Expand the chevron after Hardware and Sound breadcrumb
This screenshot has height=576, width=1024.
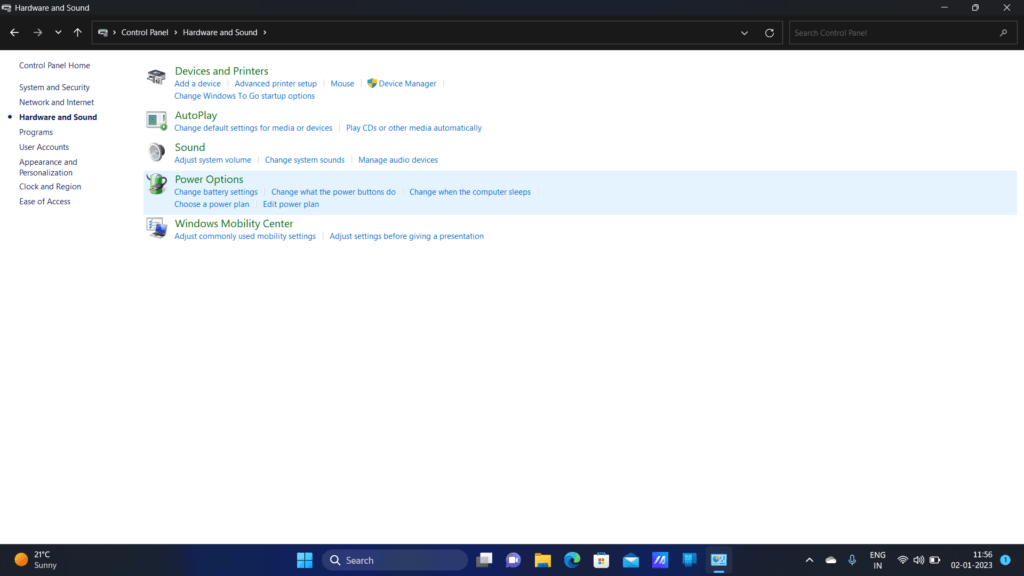[264, 33]
